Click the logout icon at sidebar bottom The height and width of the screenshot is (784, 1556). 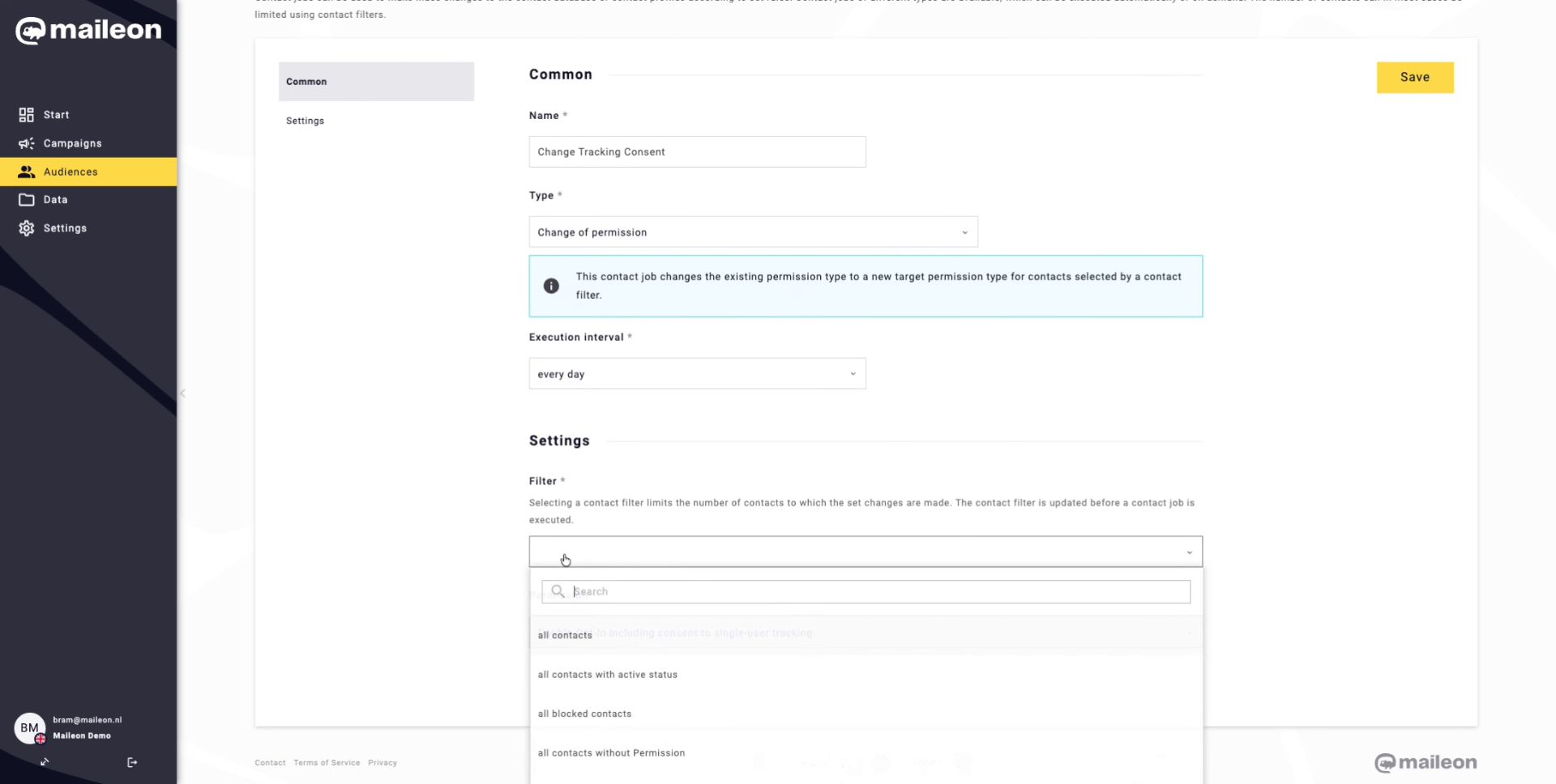(132, 762)
